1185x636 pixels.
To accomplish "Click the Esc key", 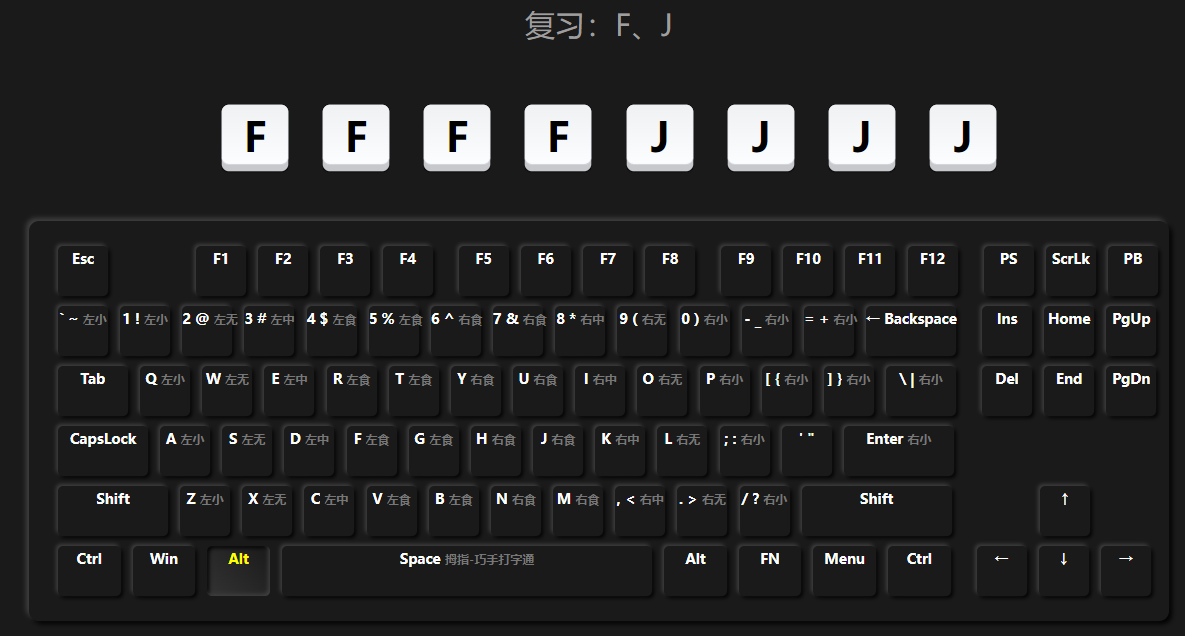I will click(x=83, y=269).
